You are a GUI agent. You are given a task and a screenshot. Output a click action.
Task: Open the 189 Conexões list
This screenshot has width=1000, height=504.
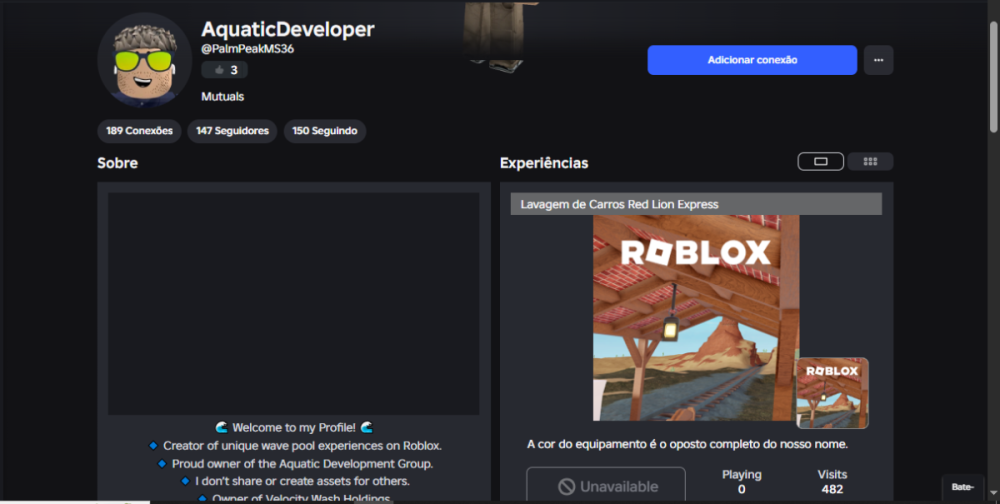pos(139,131)
